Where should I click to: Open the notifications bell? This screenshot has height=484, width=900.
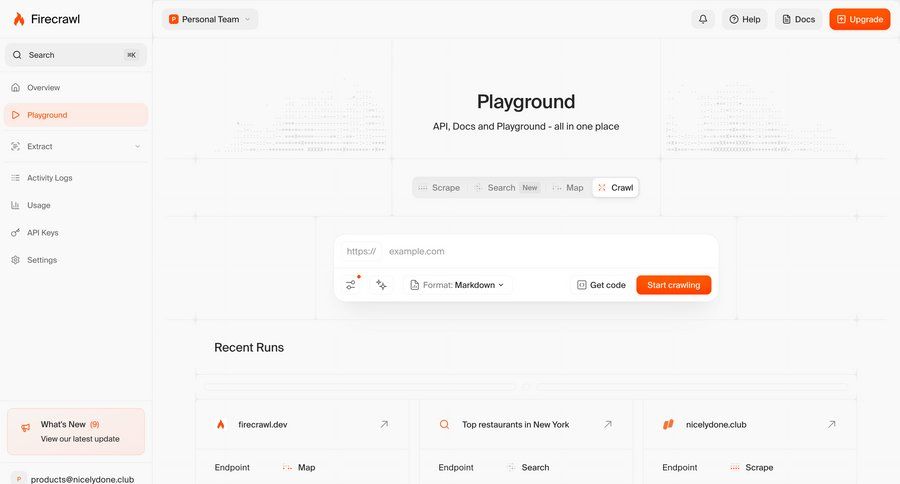click(703, 20)
